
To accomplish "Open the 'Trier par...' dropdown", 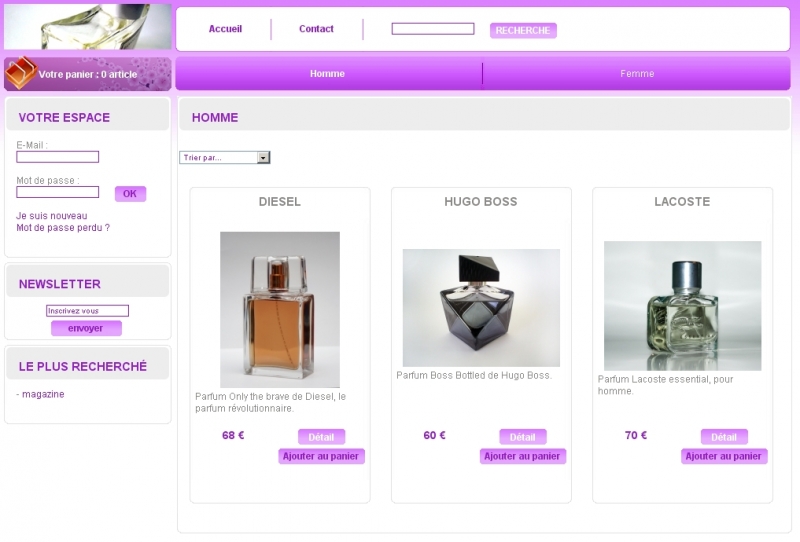I will [224, 158].
